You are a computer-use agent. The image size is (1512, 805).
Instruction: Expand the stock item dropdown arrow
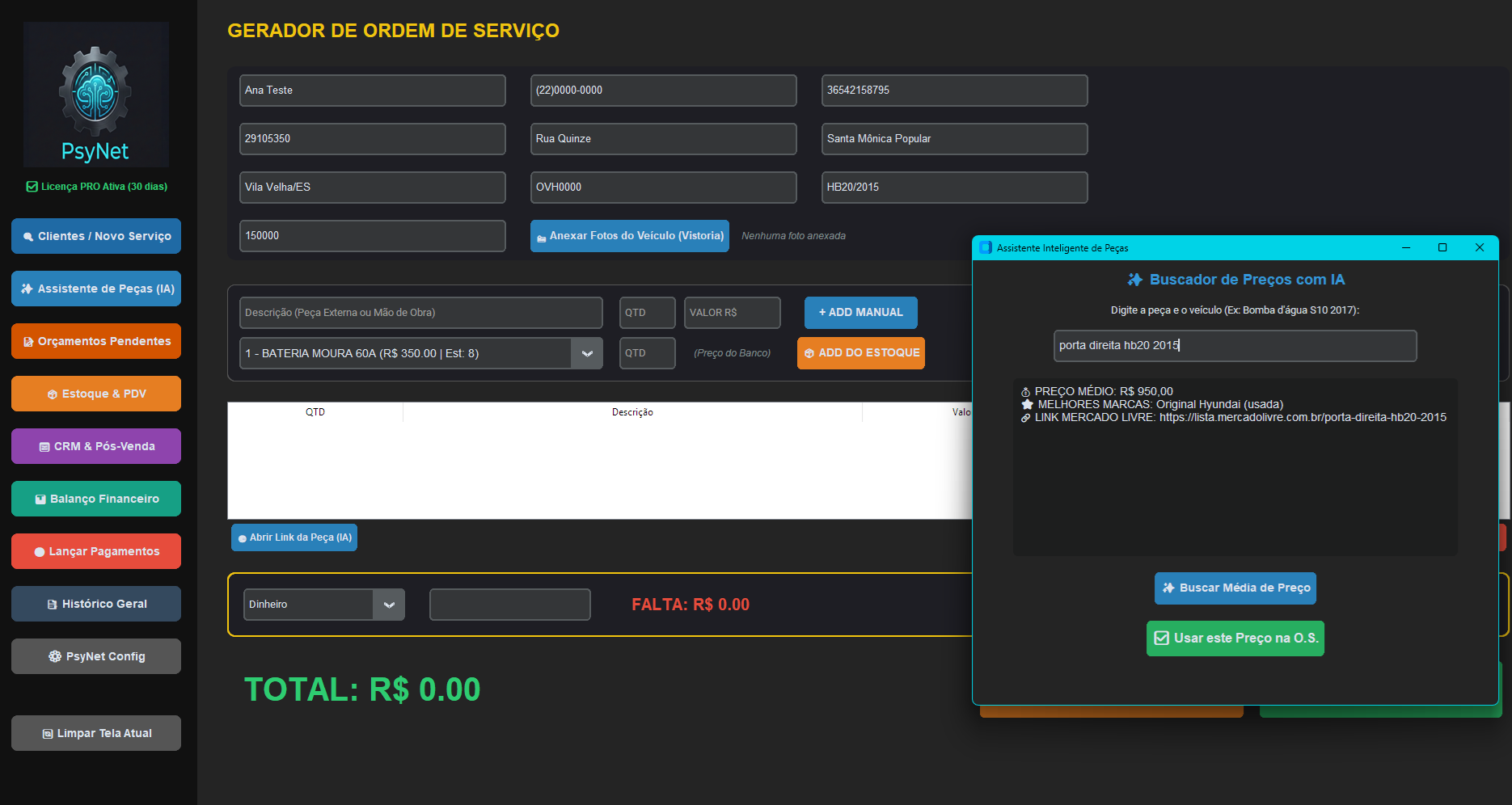(587, 353)
